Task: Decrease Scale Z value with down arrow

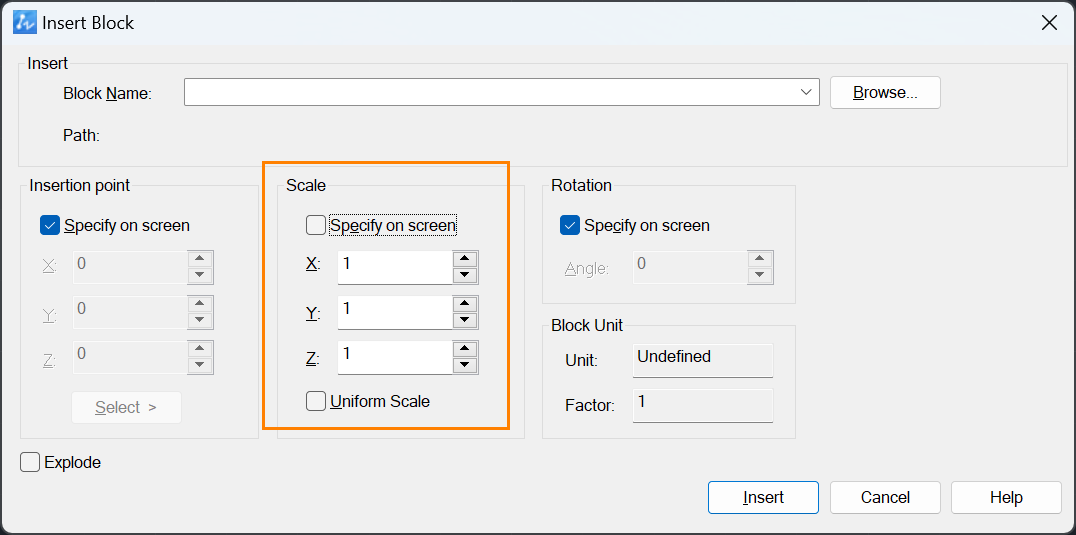Action: coord(465,366)
